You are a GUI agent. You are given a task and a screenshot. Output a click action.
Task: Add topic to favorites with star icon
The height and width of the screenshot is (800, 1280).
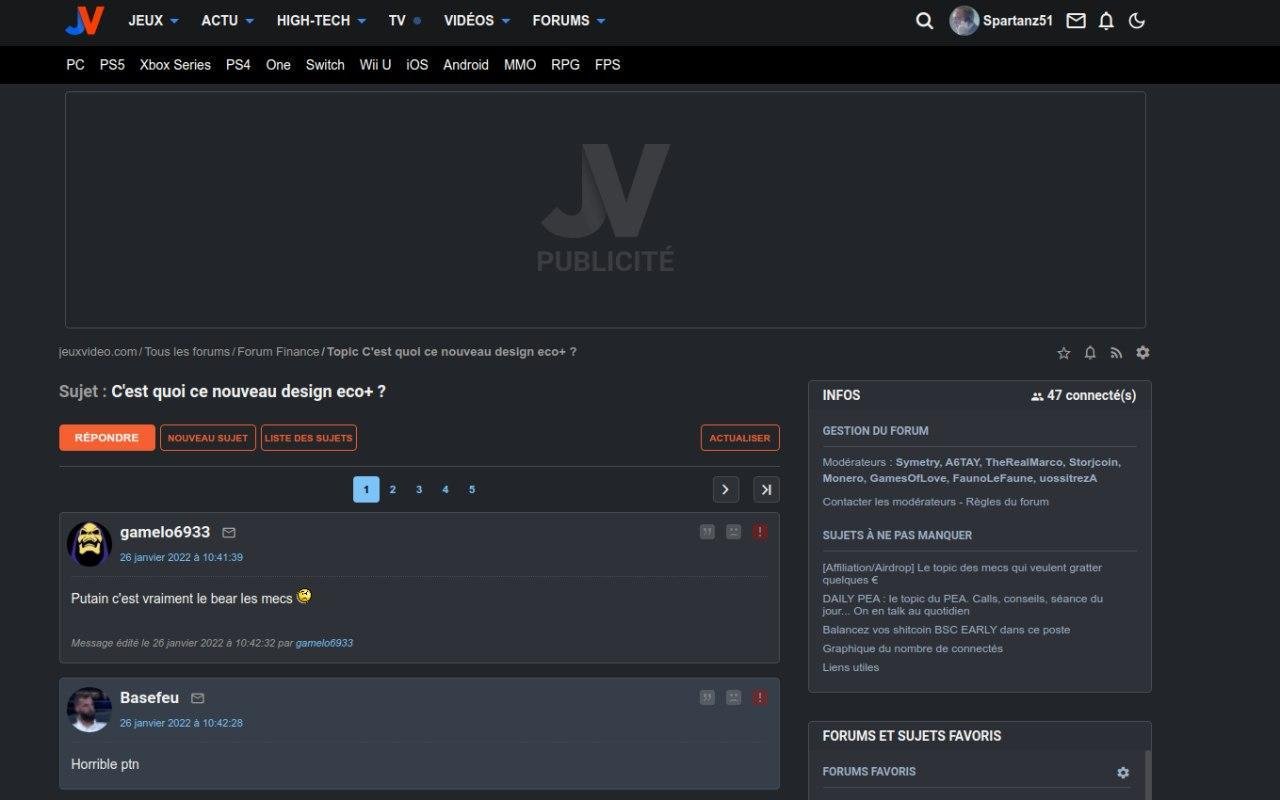(1064, 353)
